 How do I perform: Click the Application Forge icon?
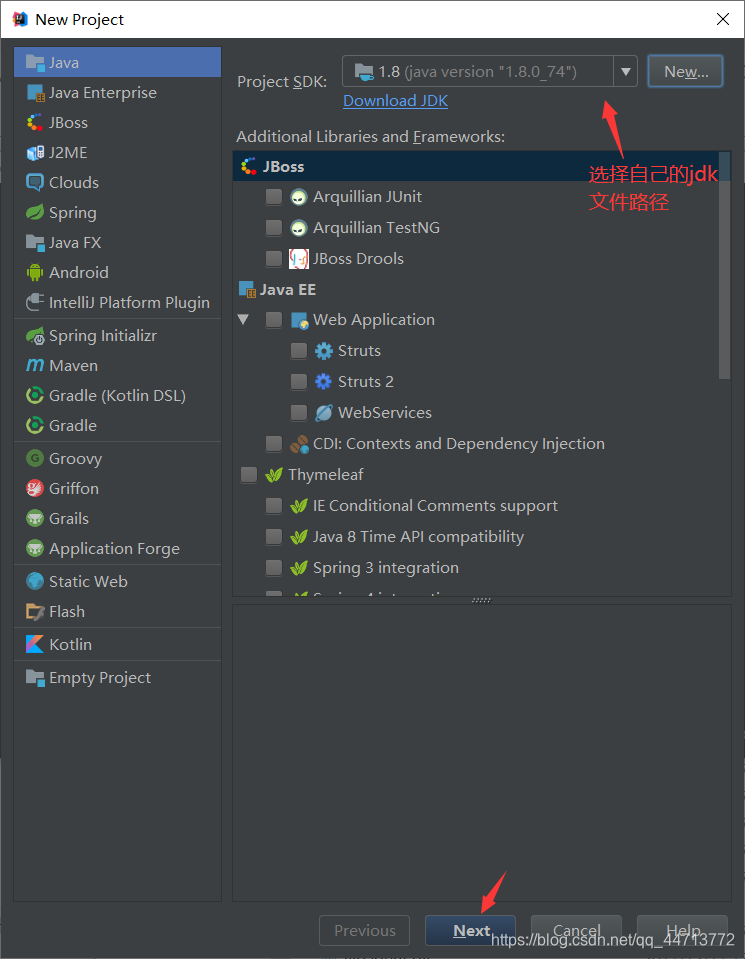(x=35, y=548)
